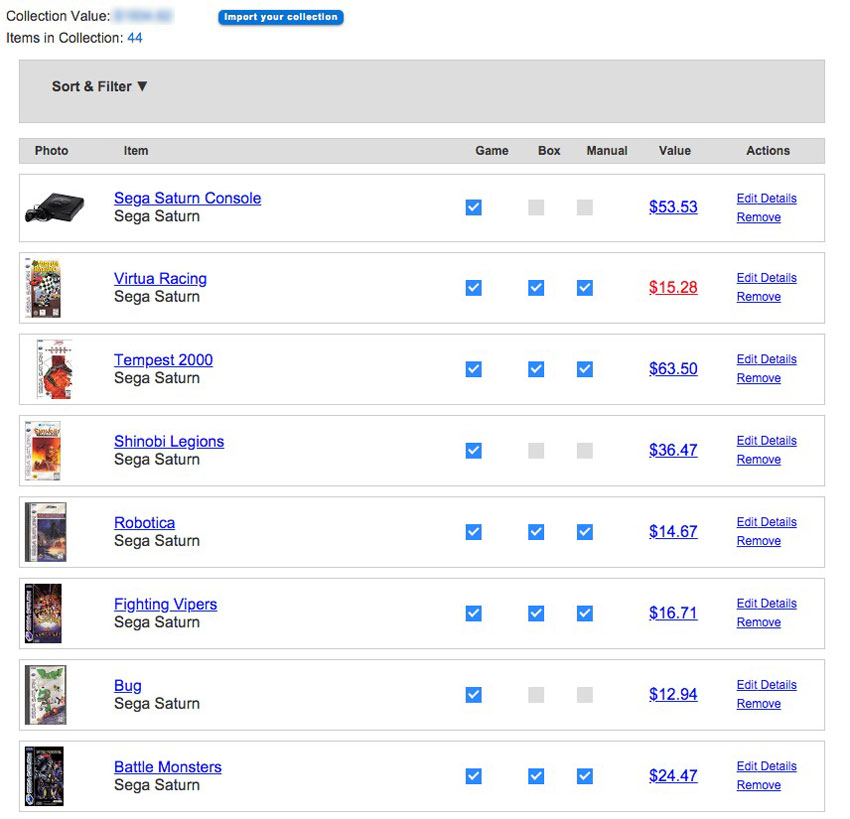Check Manual checkbox for Sega Saturn Console
Screen dimensions: 850x819
[584, 207]
